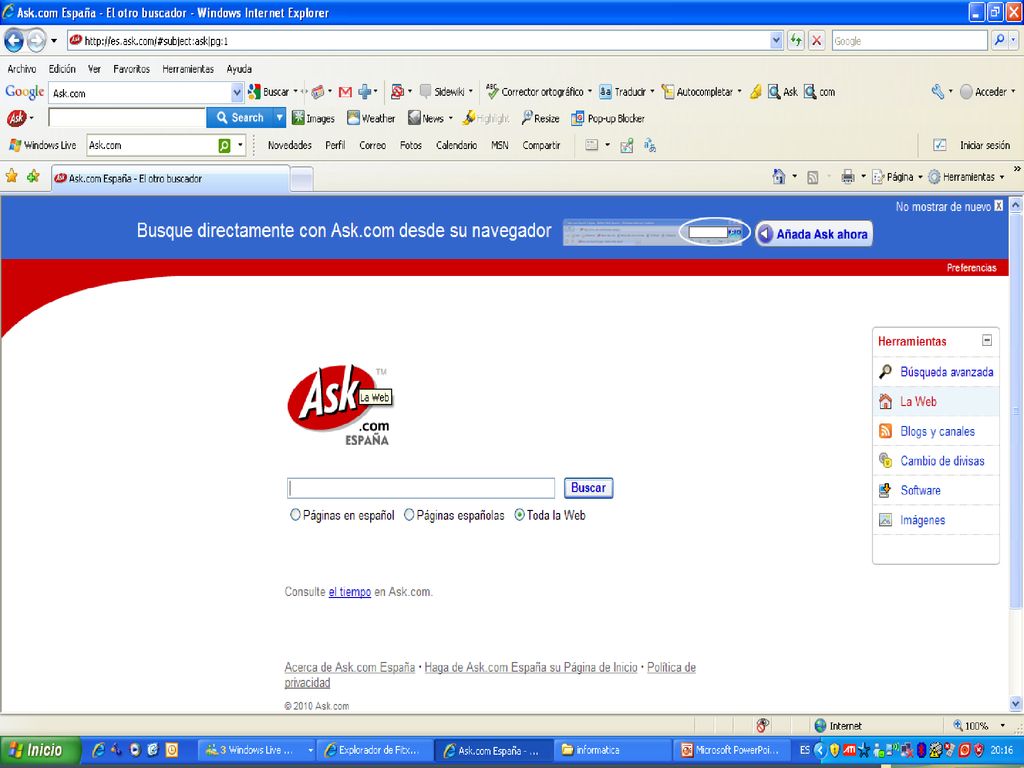Open the Inicio start button
The width and height of the screenshot is (1024, 768).
pyautogui.click(x=40, y=750)
